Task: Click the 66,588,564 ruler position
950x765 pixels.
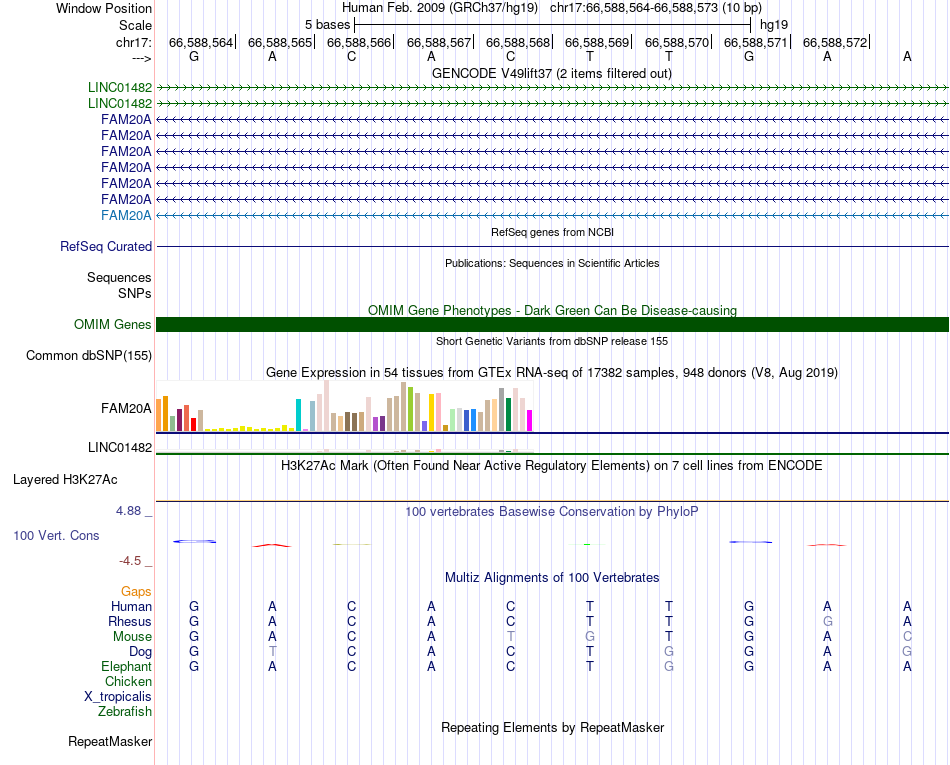Action: pos(201,42)
